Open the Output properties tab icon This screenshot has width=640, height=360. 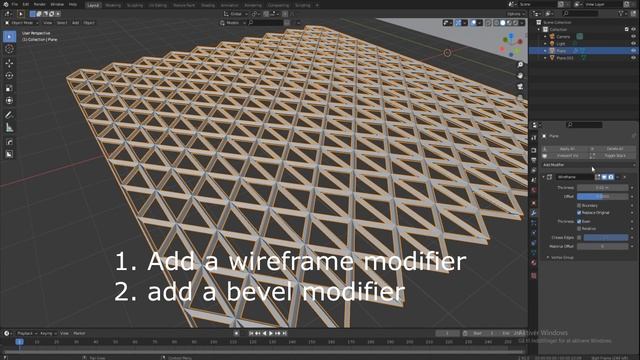[x=533, y=160]
